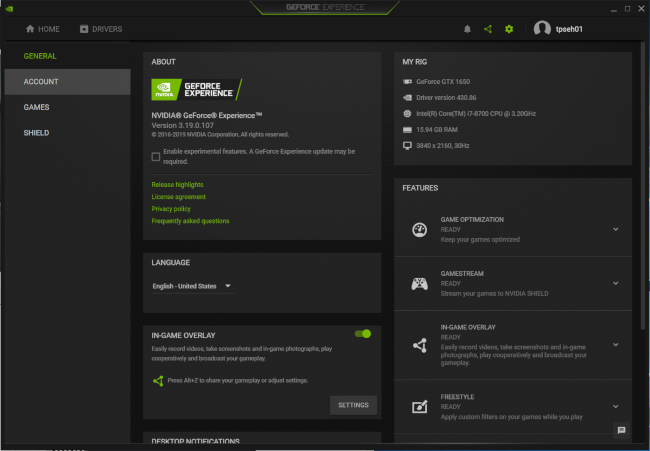The width and height of the screenshot is (650, 451).
Task: Open the Games settings section
Action: (68, 107)
